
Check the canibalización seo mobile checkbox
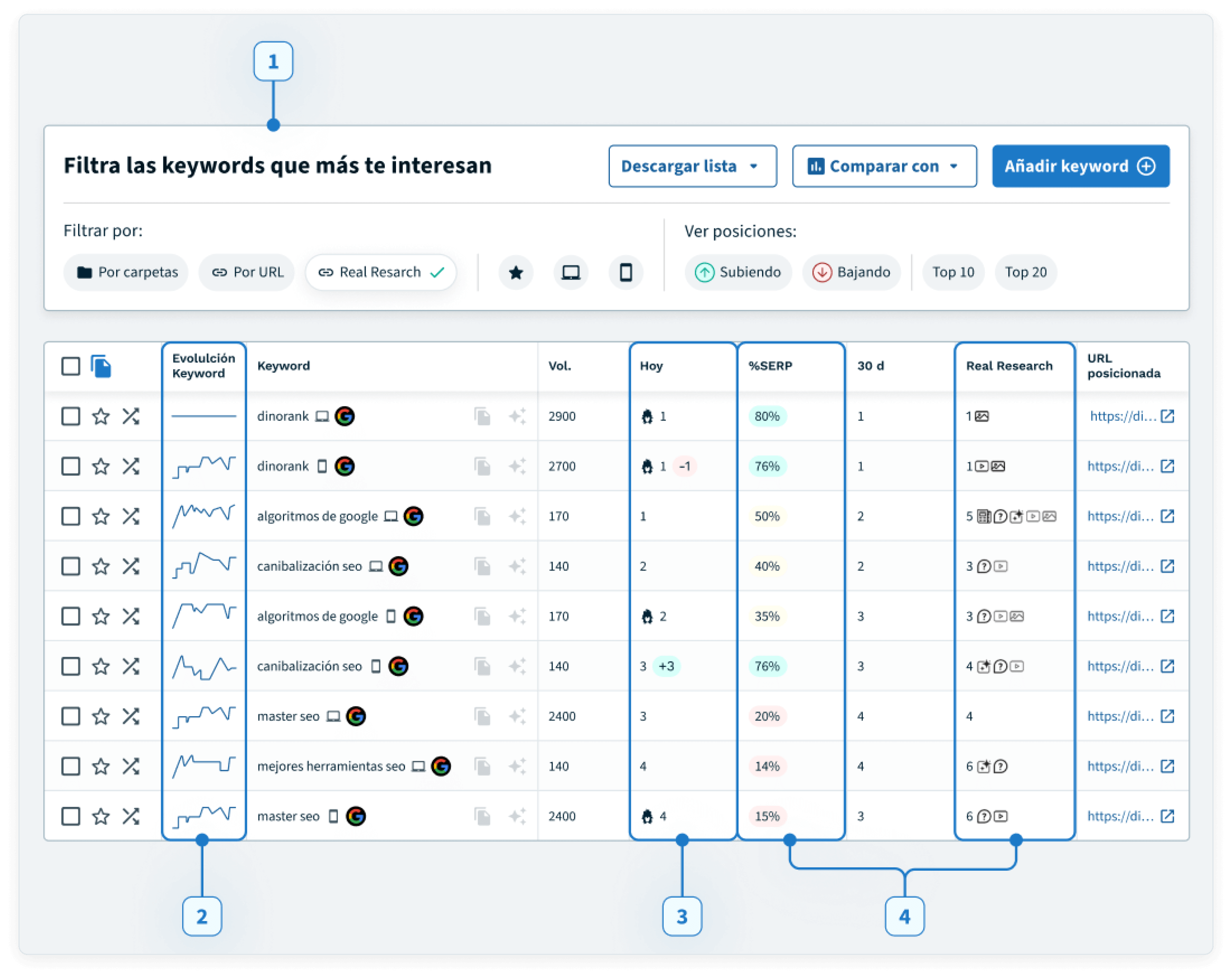tap(71, 666)
